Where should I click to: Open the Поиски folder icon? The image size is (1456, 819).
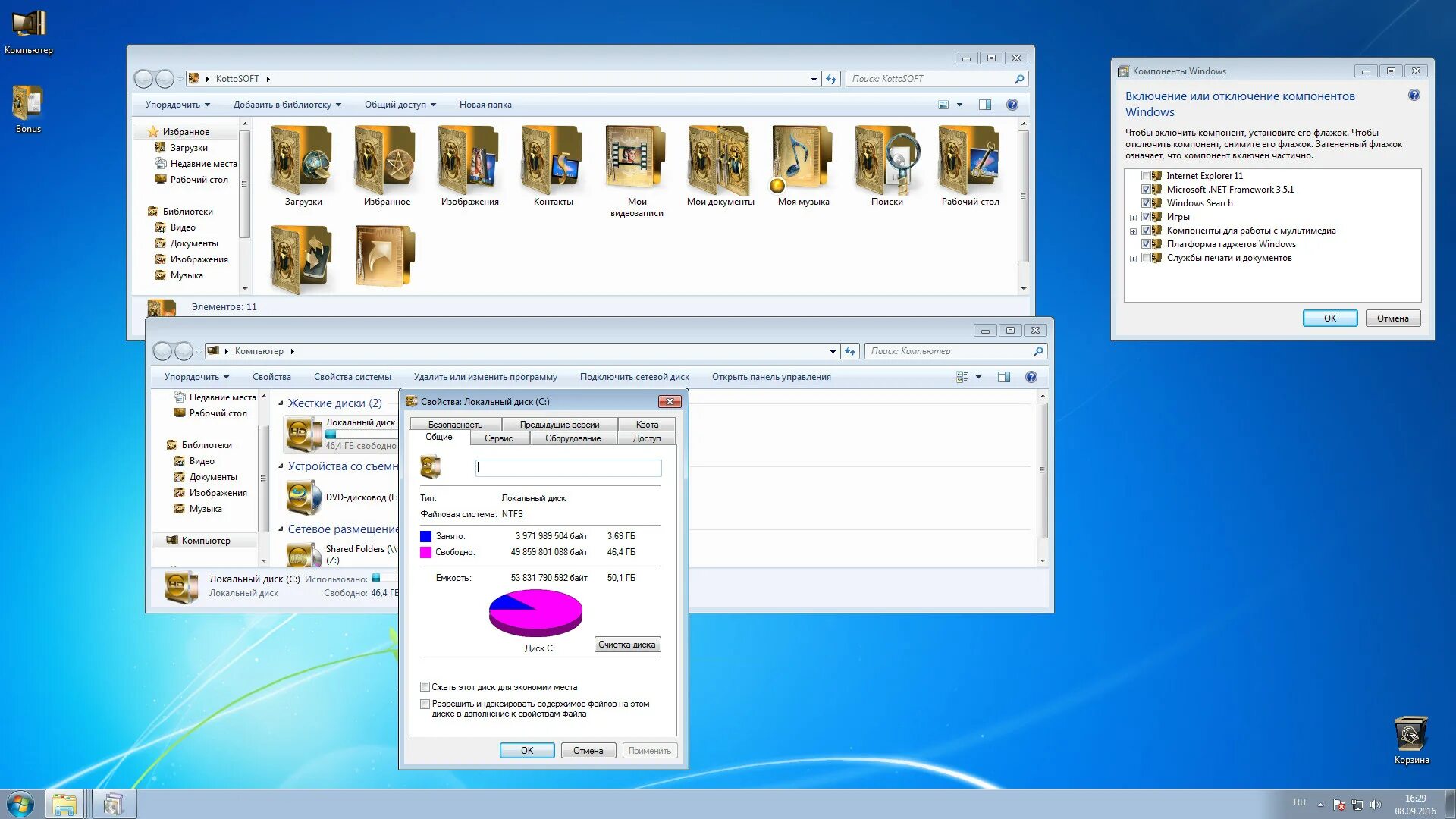pyautogui.click(x=887, y=161)
